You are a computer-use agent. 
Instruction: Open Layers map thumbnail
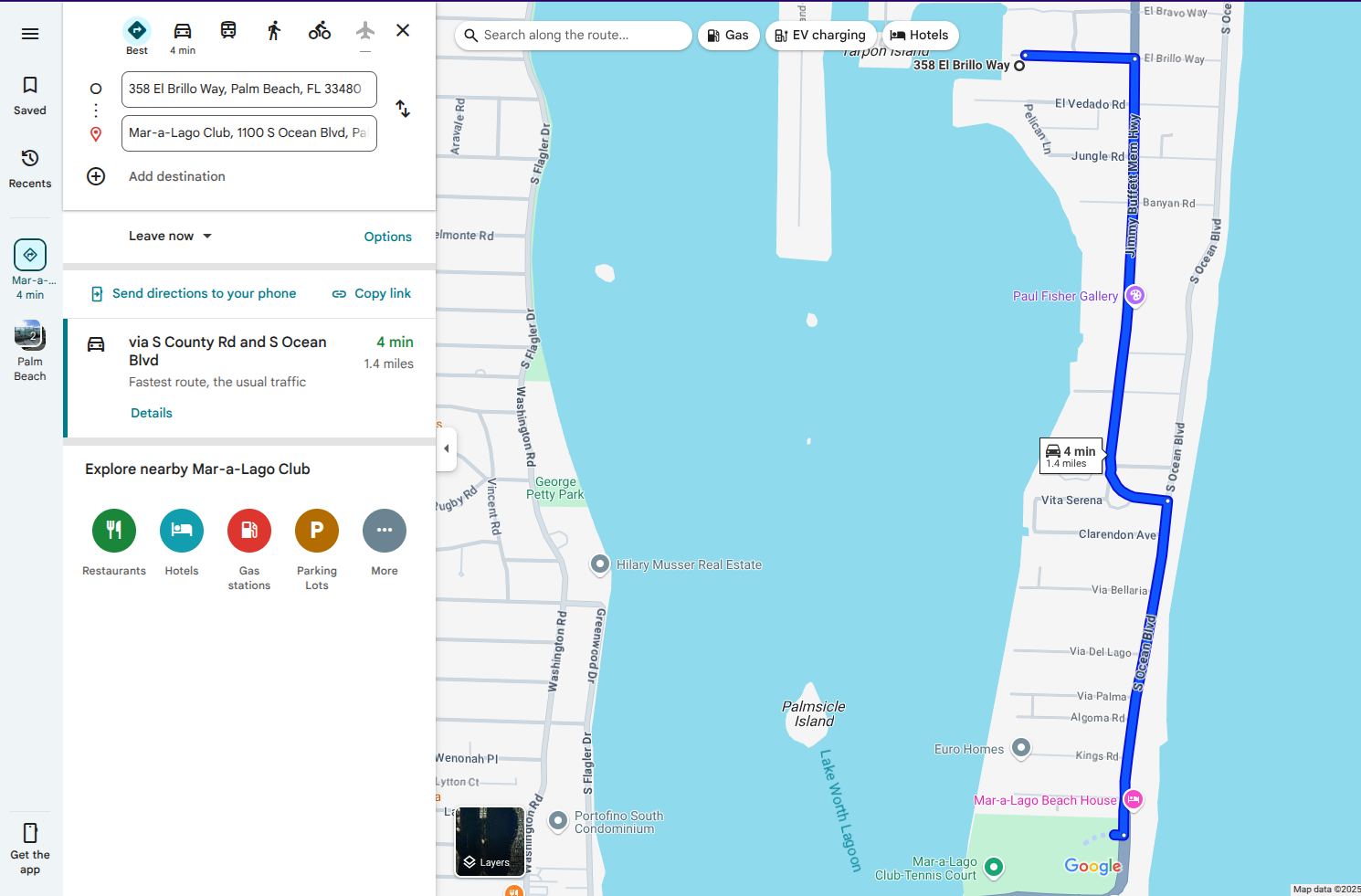491,841
